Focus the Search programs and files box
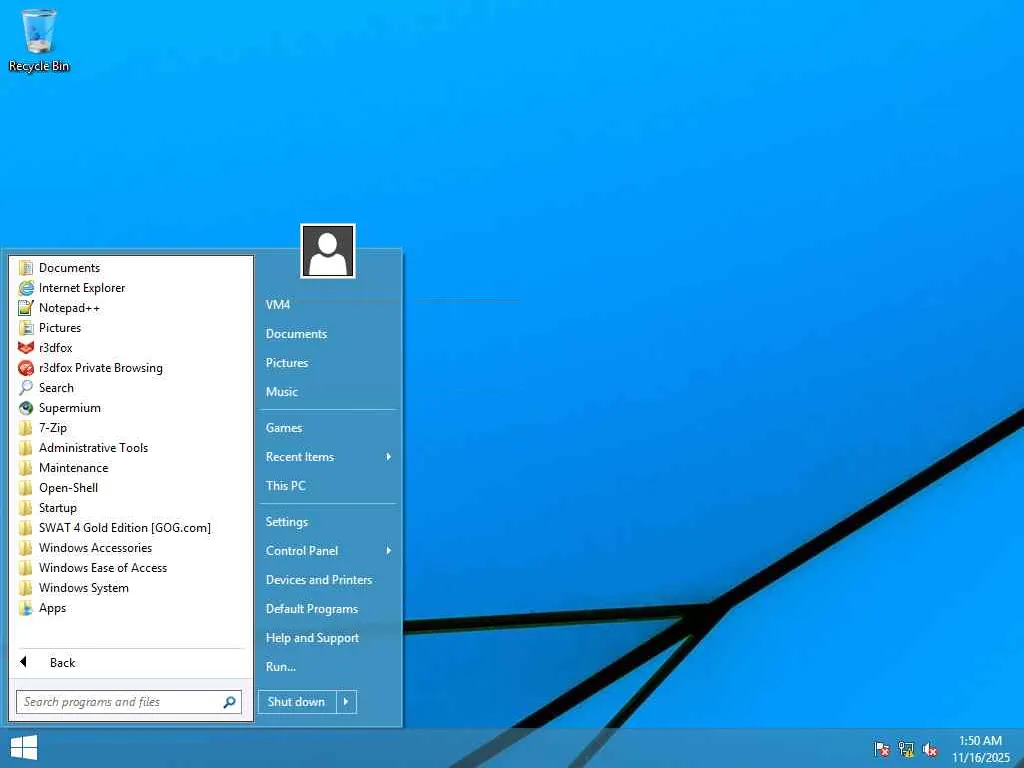This screenshot has width=1024, height=768. pyautogui.click(x=129, y=702)
